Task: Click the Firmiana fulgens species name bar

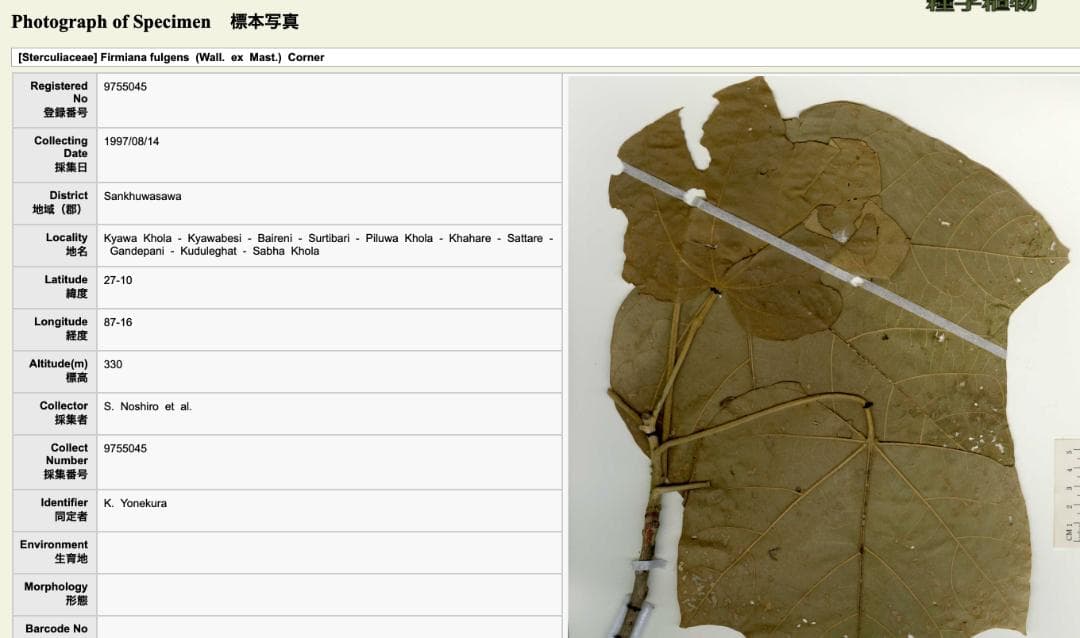Action: coord(171,58)
